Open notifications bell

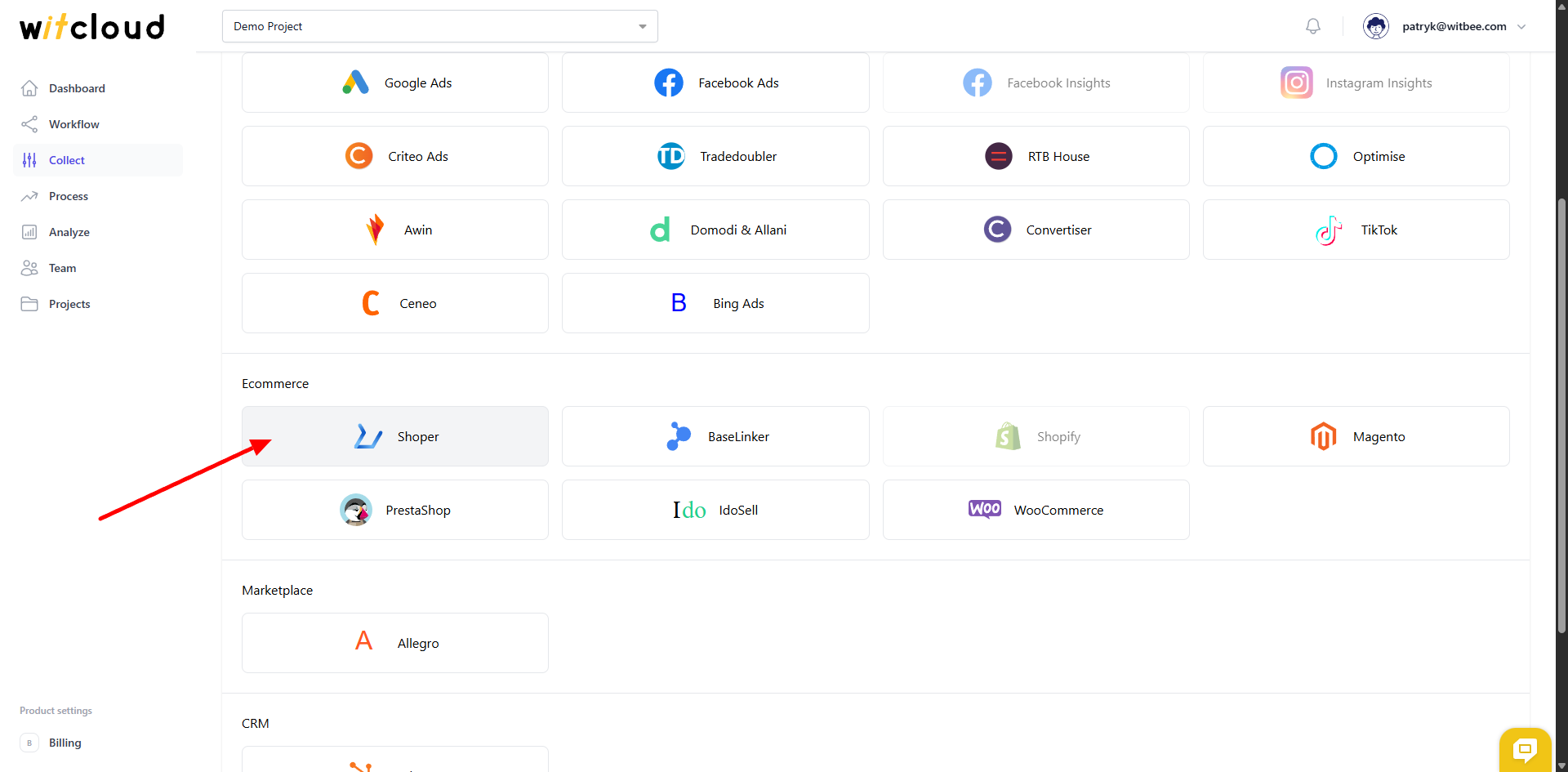[x=1313, y=26]
